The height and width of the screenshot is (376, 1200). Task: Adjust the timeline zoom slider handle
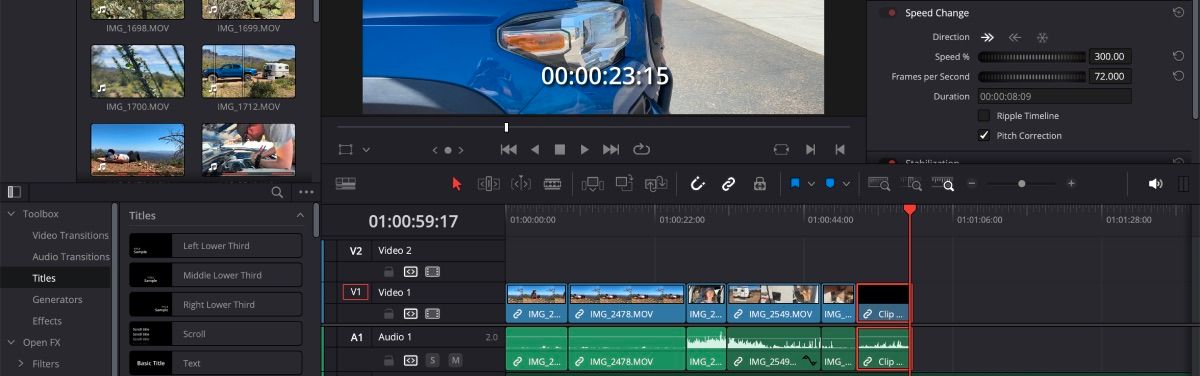click(1021, 184)
